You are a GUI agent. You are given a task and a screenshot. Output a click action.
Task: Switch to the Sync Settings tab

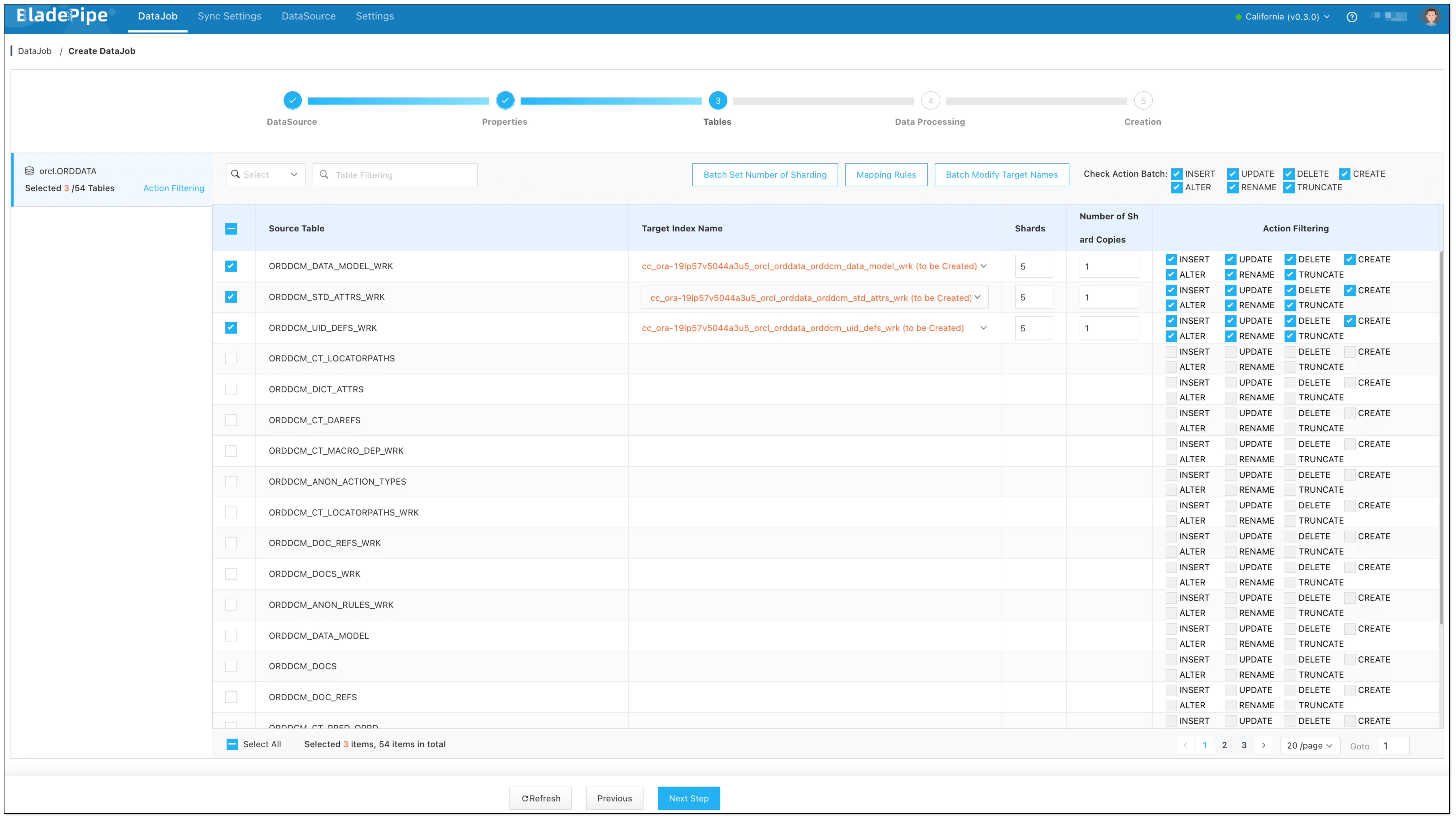point(230,16)
